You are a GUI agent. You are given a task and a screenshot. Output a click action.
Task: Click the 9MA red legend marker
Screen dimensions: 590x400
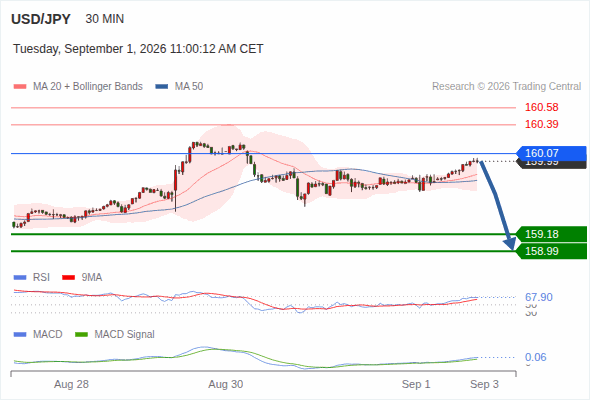point(68,278)
